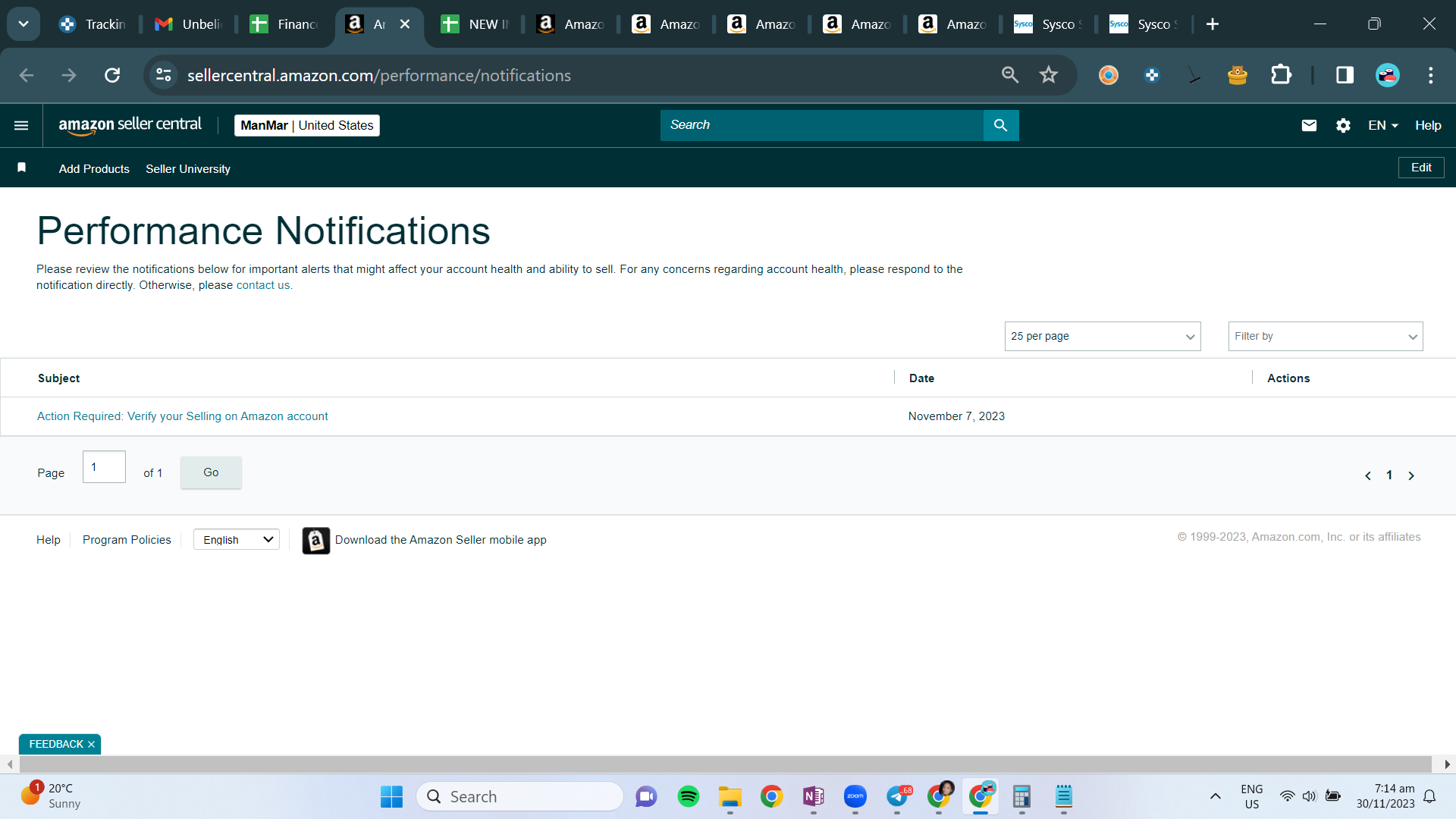This screenshot has height=819, width=1456.
Task: Click the Date column header
Action: (921, 378)
